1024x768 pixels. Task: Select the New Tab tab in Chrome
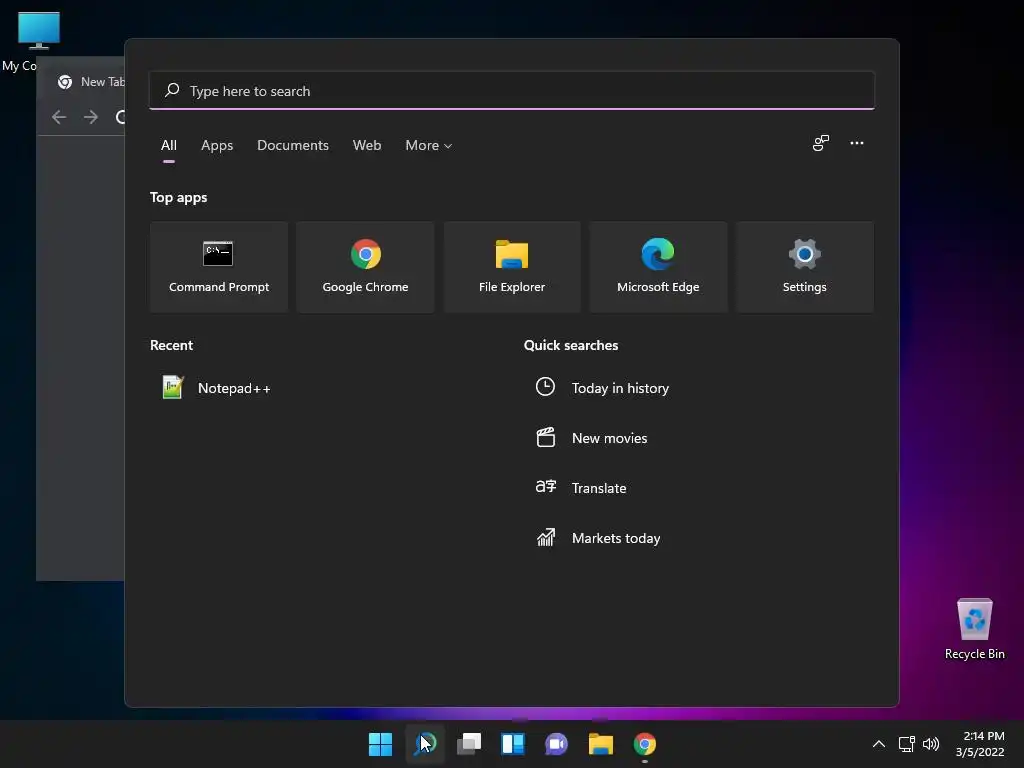coord(90,82)
